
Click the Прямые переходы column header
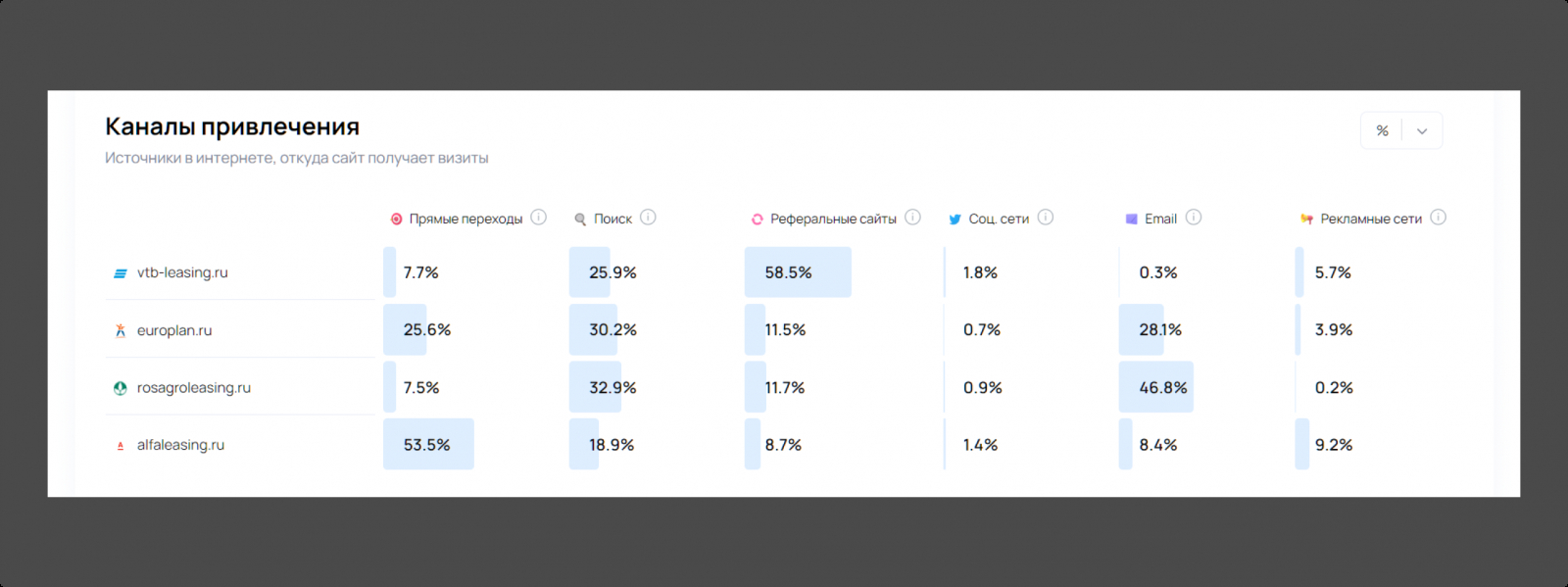(465, 219)
